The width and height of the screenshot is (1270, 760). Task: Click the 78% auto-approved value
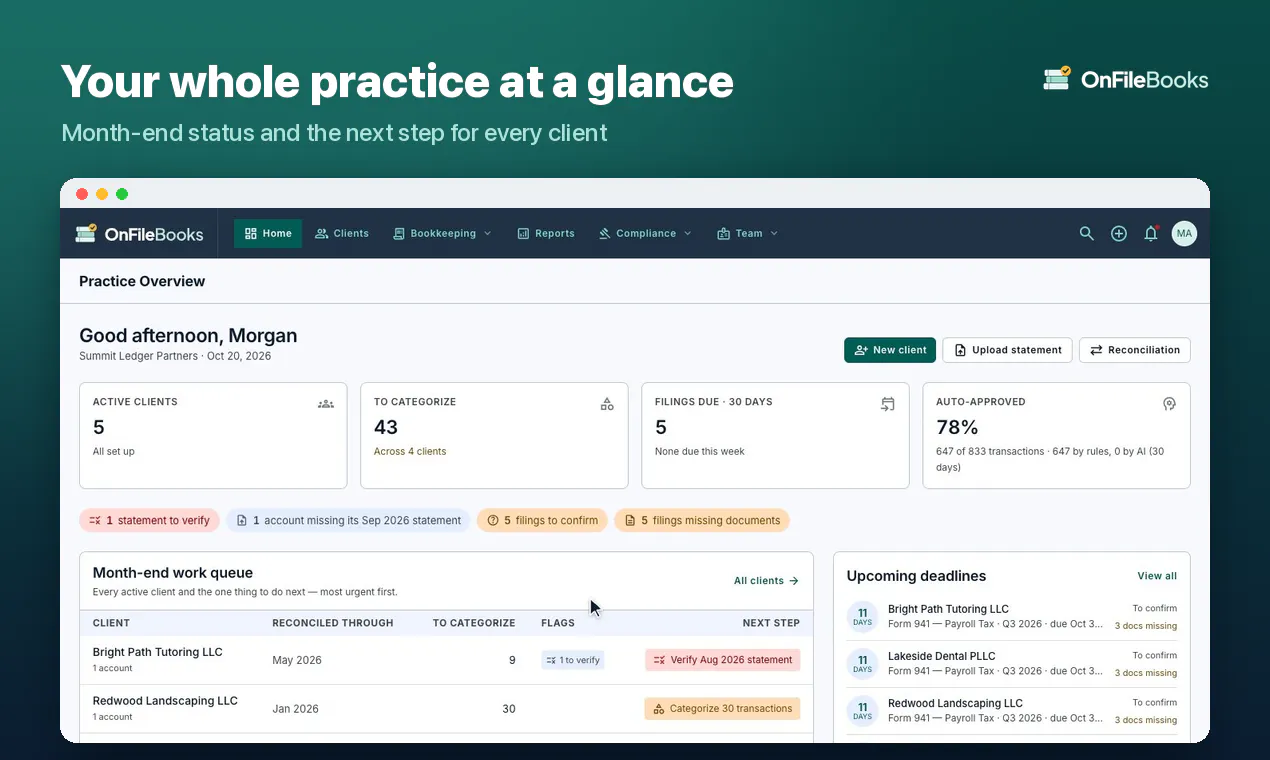(x=957, y=427)
